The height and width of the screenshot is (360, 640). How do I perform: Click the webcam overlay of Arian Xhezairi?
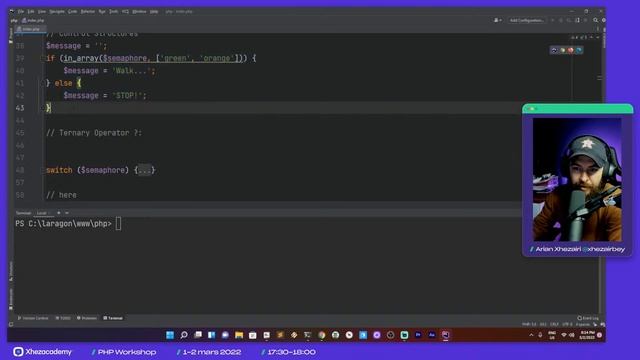click(x=577, y=180)
